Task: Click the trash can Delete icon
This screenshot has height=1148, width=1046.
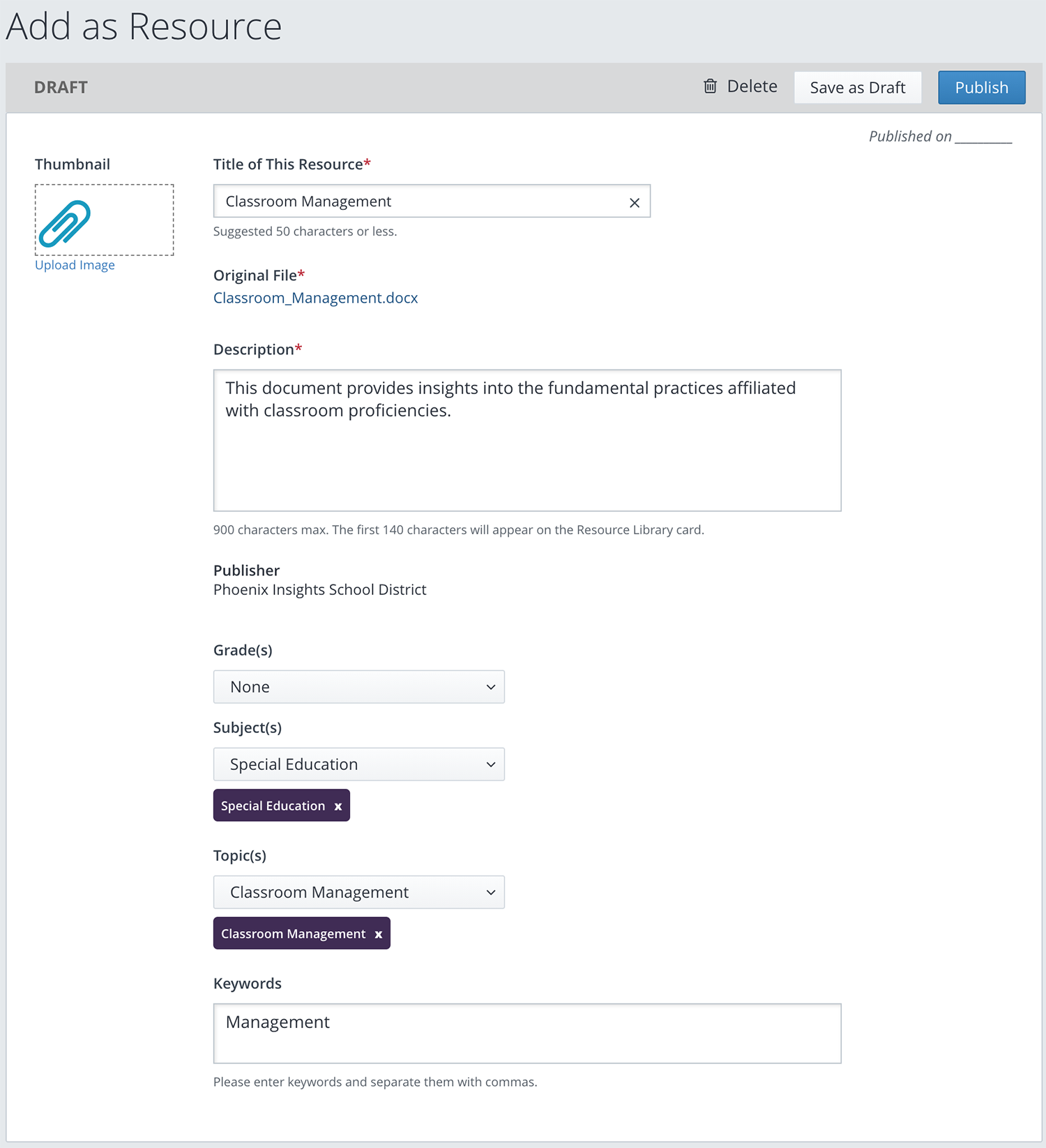Action: [710, 86]
